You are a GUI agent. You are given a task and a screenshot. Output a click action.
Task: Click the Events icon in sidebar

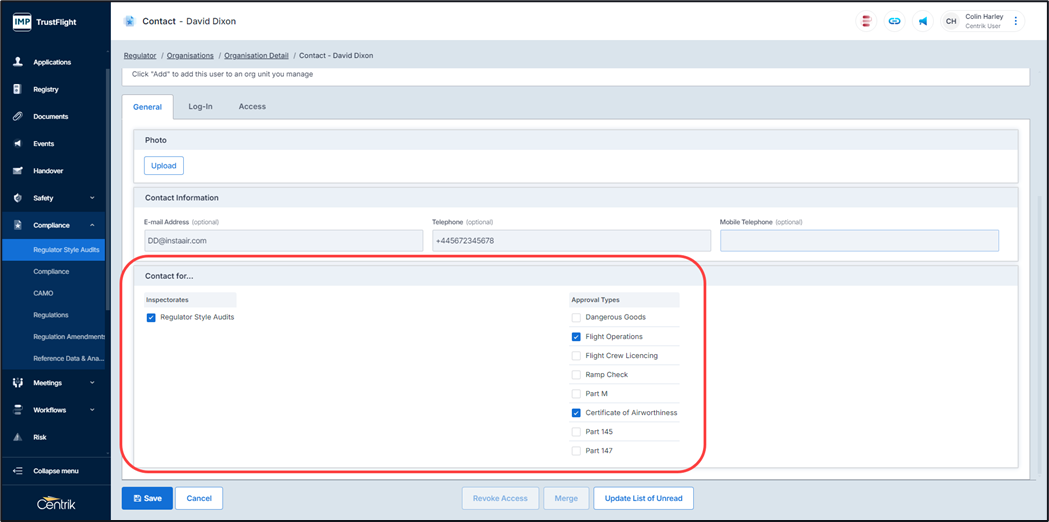(18, 143)
